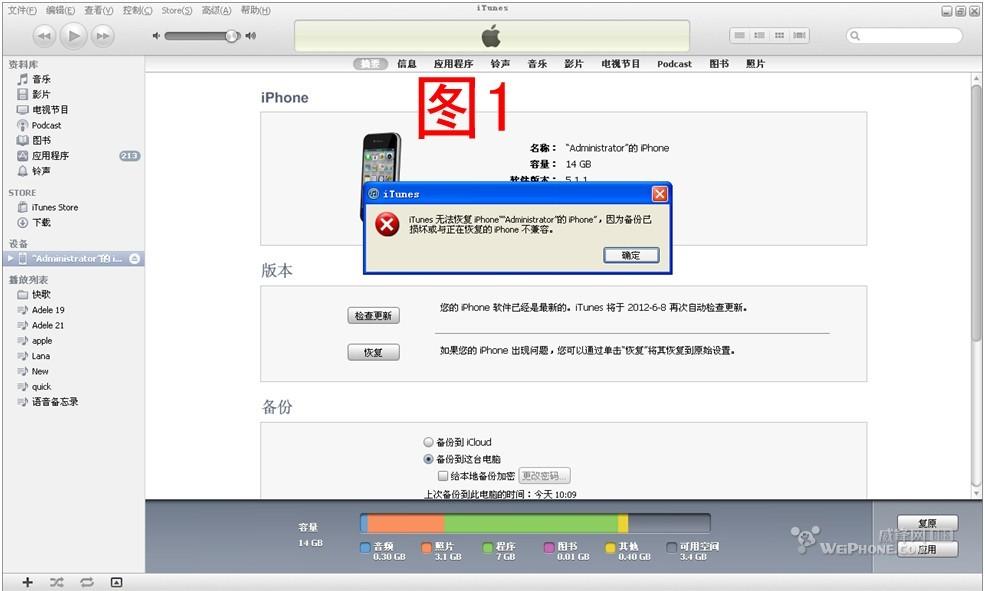Click the Next track button
The image size is (985, 591).
tap(103, 36)
